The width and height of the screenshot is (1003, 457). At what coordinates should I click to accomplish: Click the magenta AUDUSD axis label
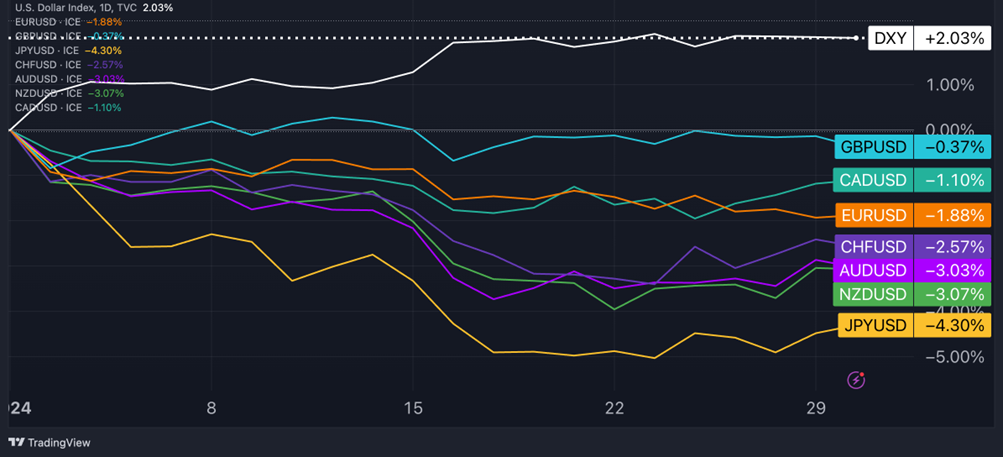point(872,270)
